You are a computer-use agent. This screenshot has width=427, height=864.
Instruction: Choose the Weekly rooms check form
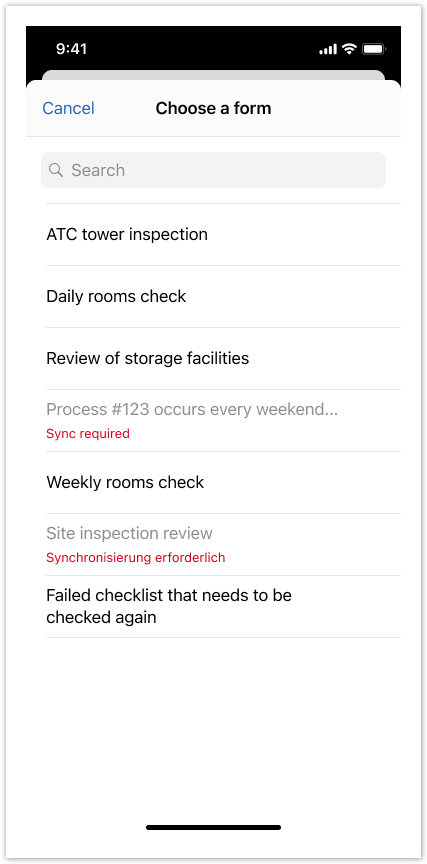click(x=223, y=483)
